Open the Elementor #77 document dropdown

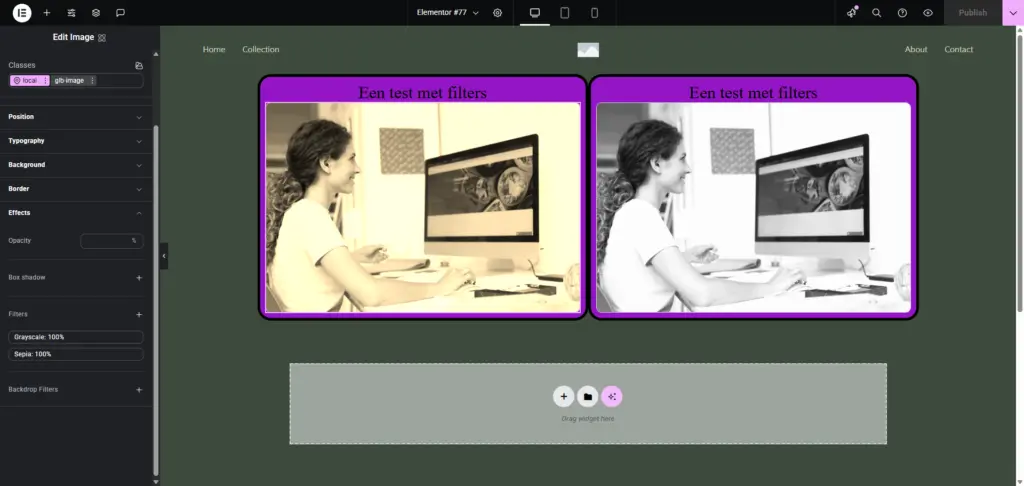(x=447, y=12)
